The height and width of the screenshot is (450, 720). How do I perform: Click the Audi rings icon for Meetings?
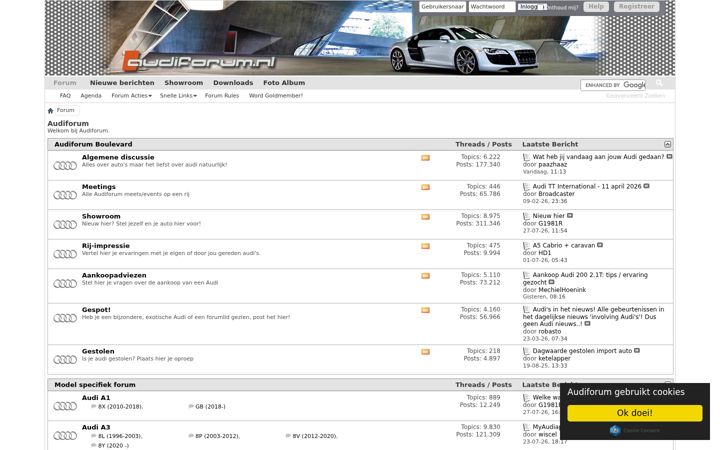point(65,195)
